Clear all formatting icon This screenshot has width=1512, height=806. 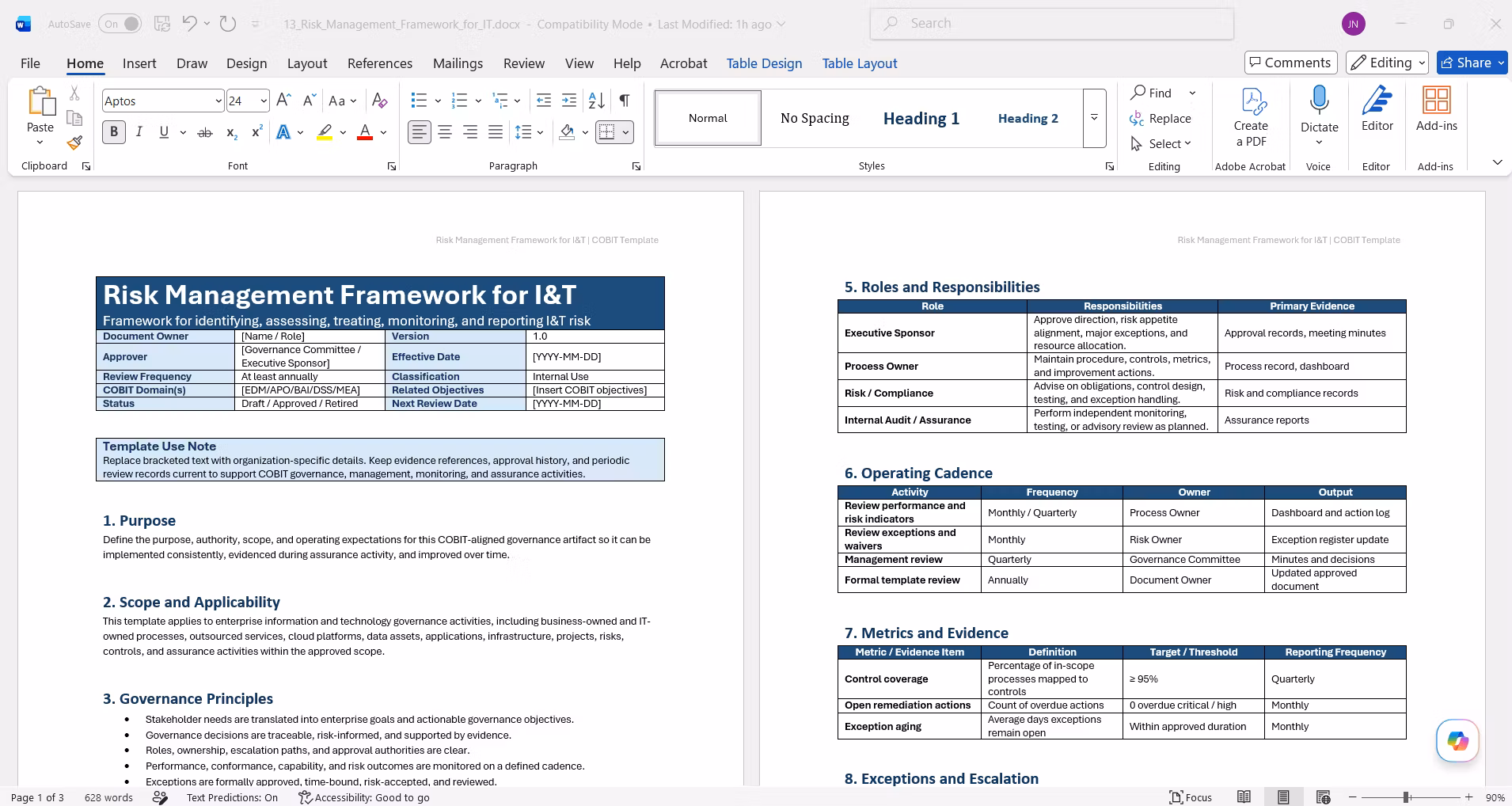pos(380,101)
